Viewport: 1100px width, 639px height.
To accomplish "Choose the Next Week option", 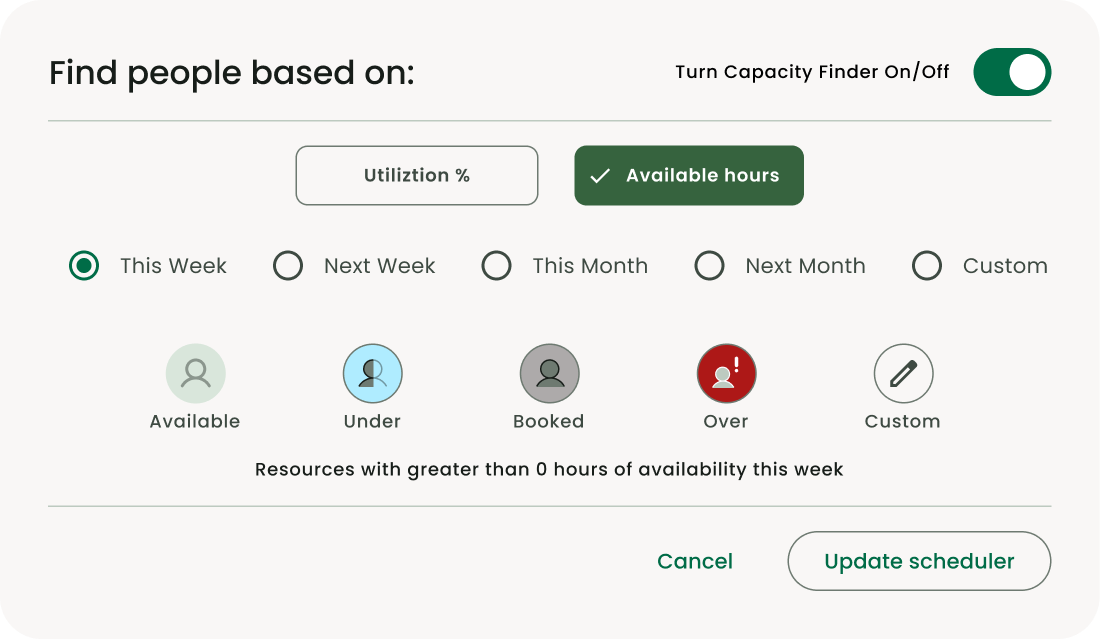I will click(x=288, y=265).
